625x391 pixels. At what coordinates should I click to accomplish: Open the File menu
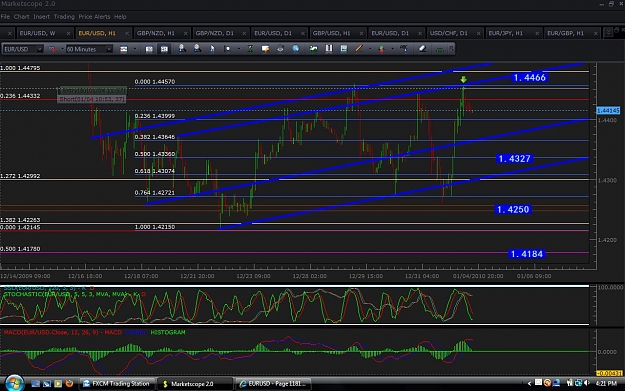click(x=5, y=17)
